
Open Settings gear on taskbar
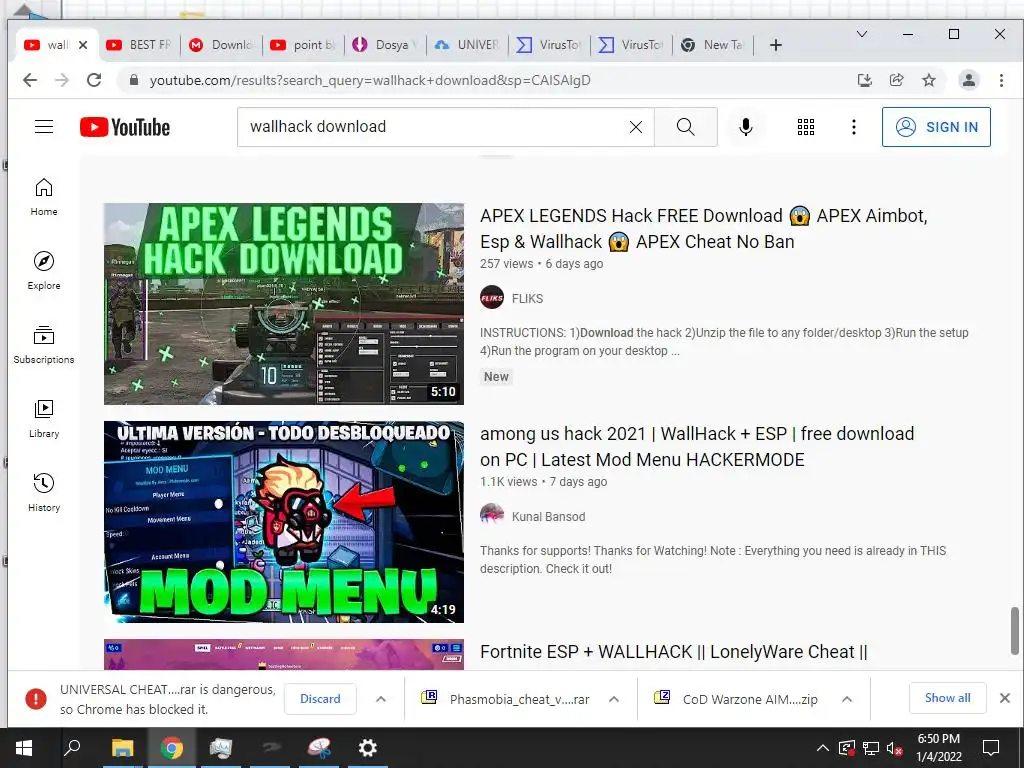click(368, 748)
